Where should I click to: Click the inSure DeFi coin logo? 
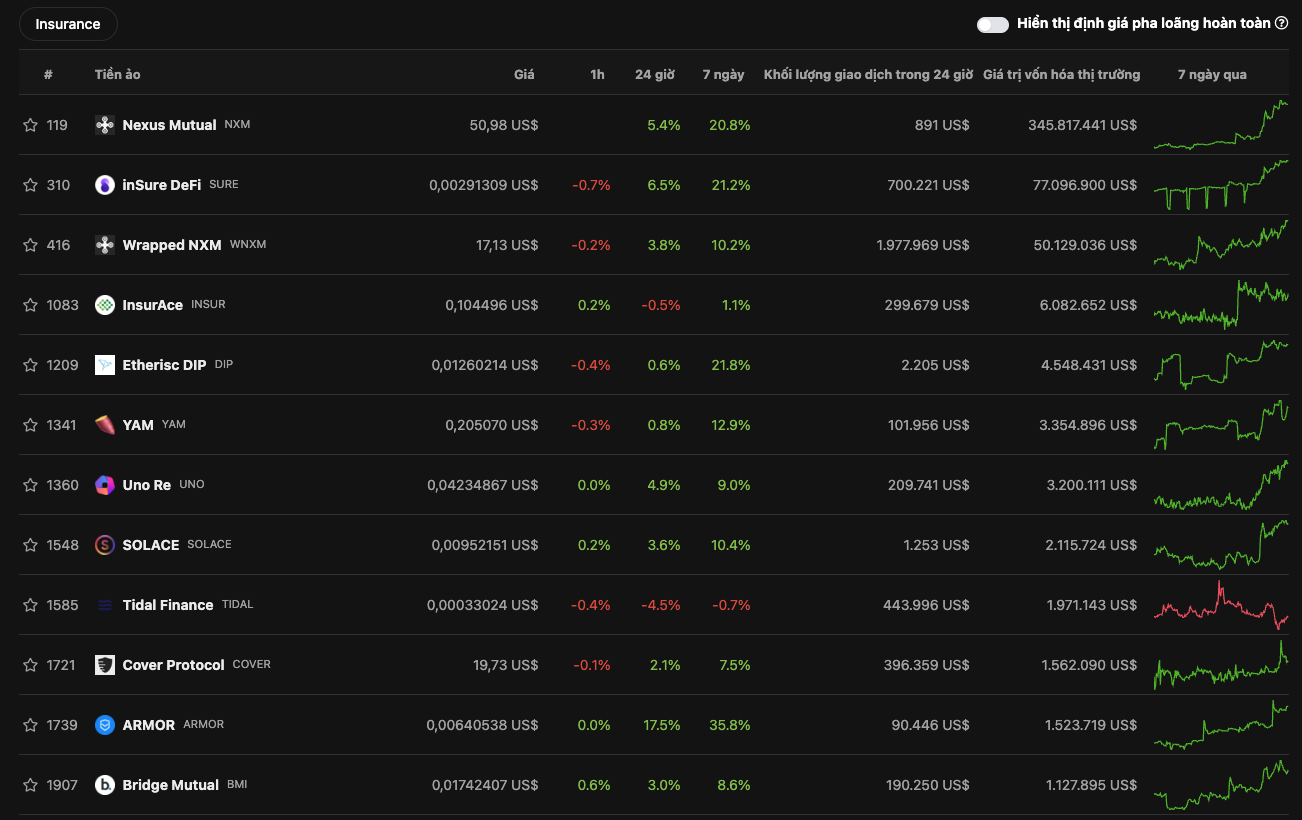pos(105,185)
